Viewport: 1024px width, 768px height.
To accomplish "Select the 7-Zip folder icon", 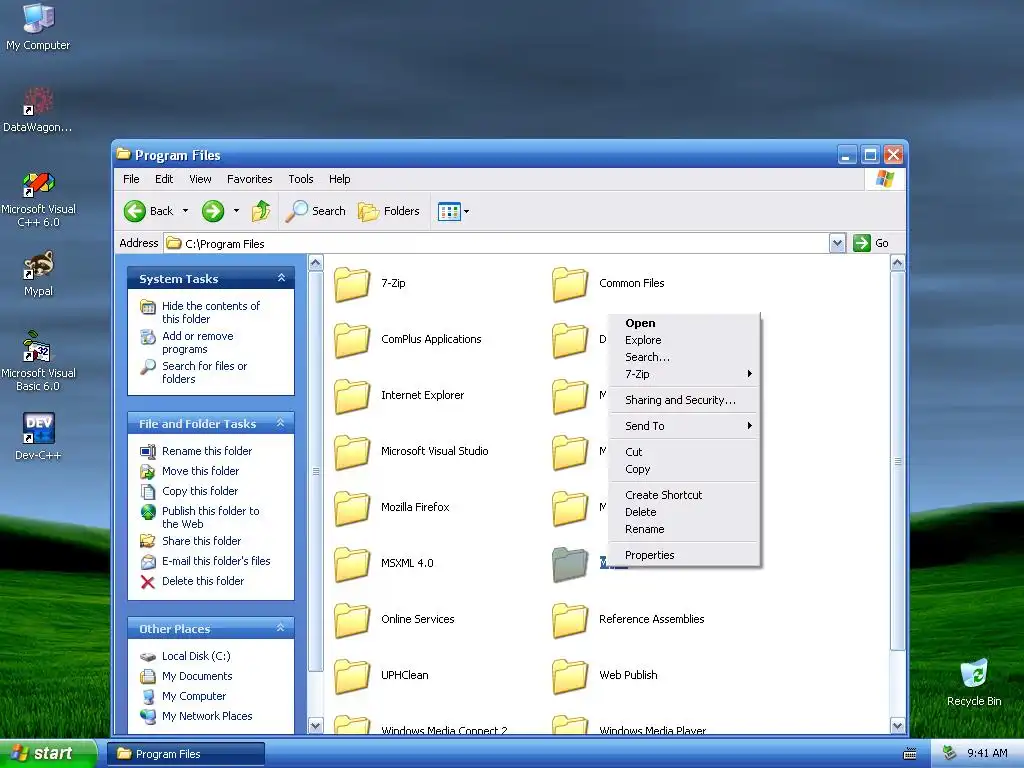I will [352, 284].
